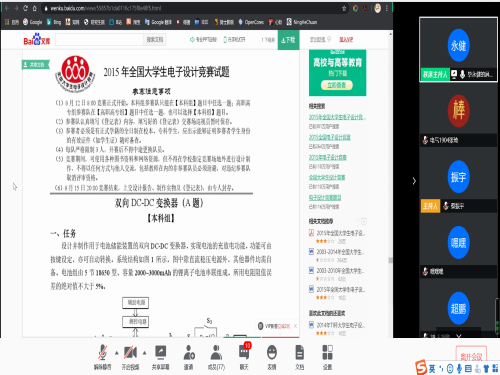Click the Sogou input method S icon
Screen dimensions: 500x375
(x=421, y=367)
